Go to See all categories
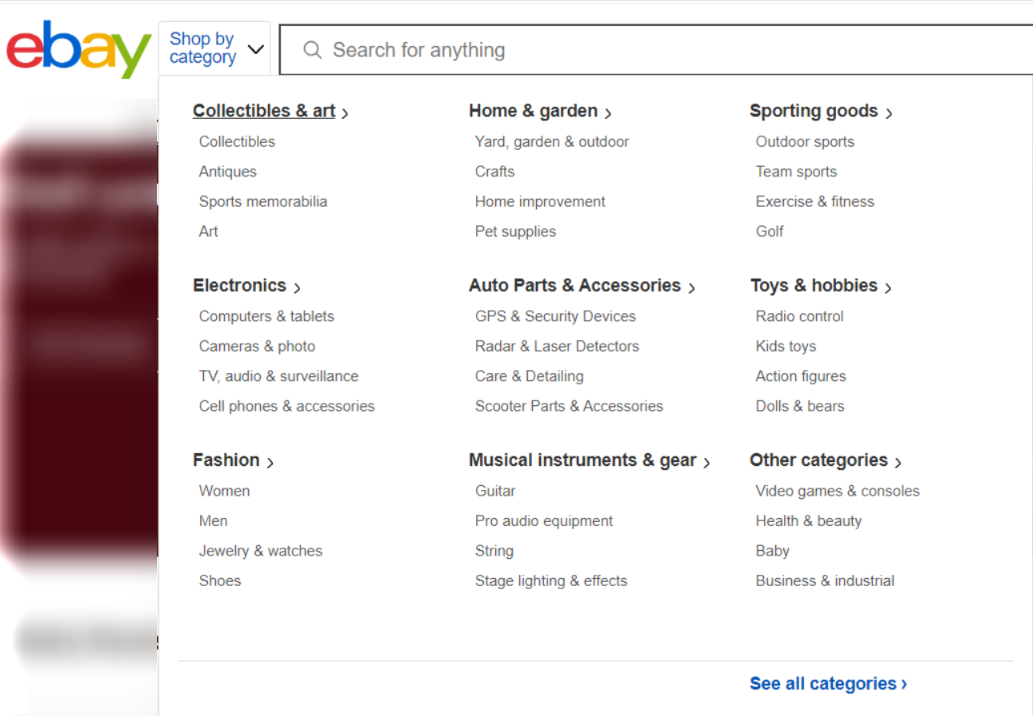The image size is (1033, 716). [x=828, y=684]
